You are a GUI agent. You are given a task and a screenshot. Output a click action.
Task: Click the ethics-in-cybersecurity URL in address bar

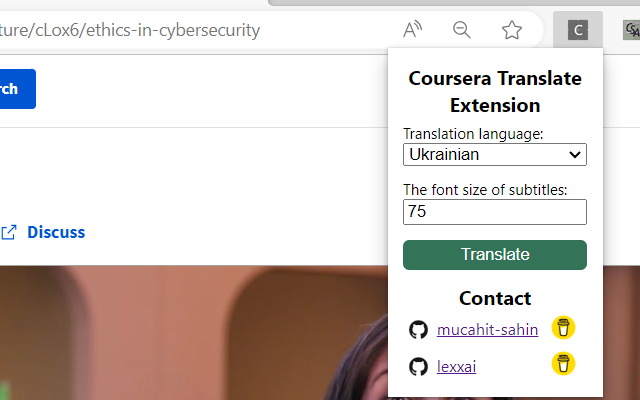[x=130, y=30]
